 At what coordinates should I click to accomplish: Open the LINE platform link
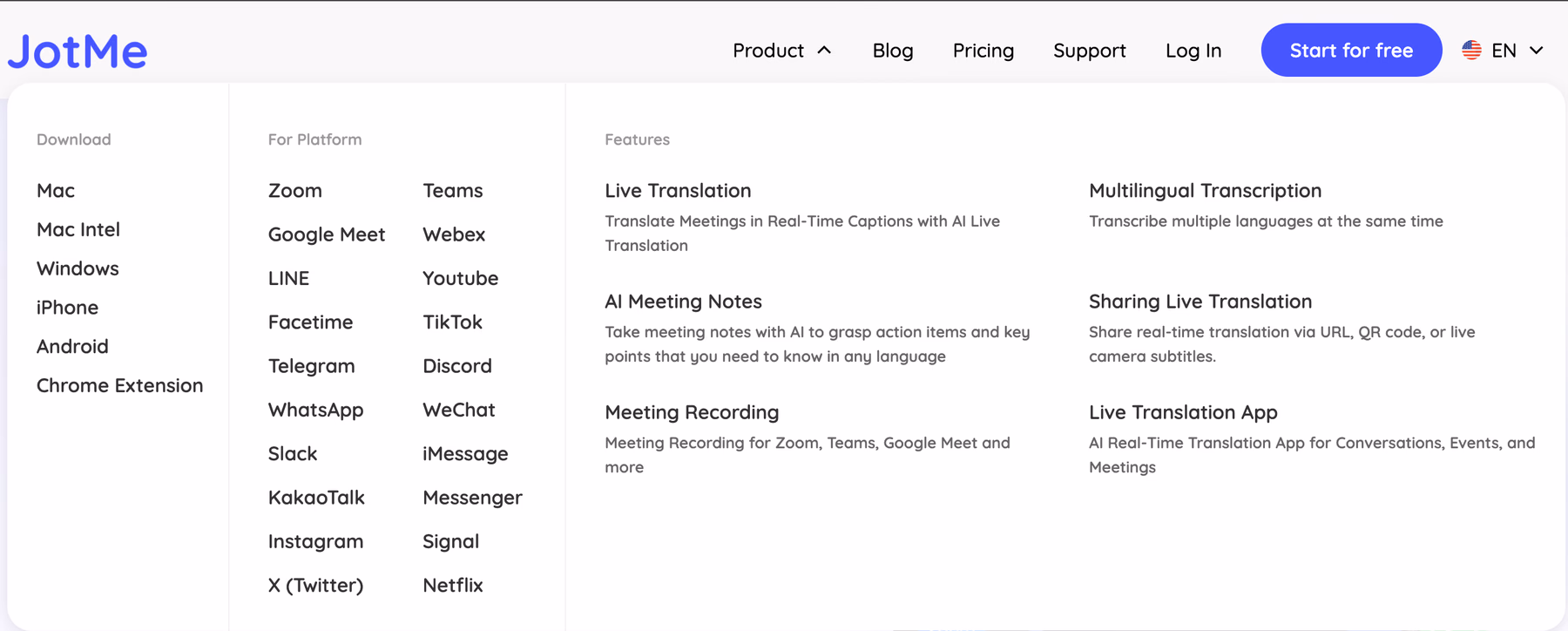point(288,278)
